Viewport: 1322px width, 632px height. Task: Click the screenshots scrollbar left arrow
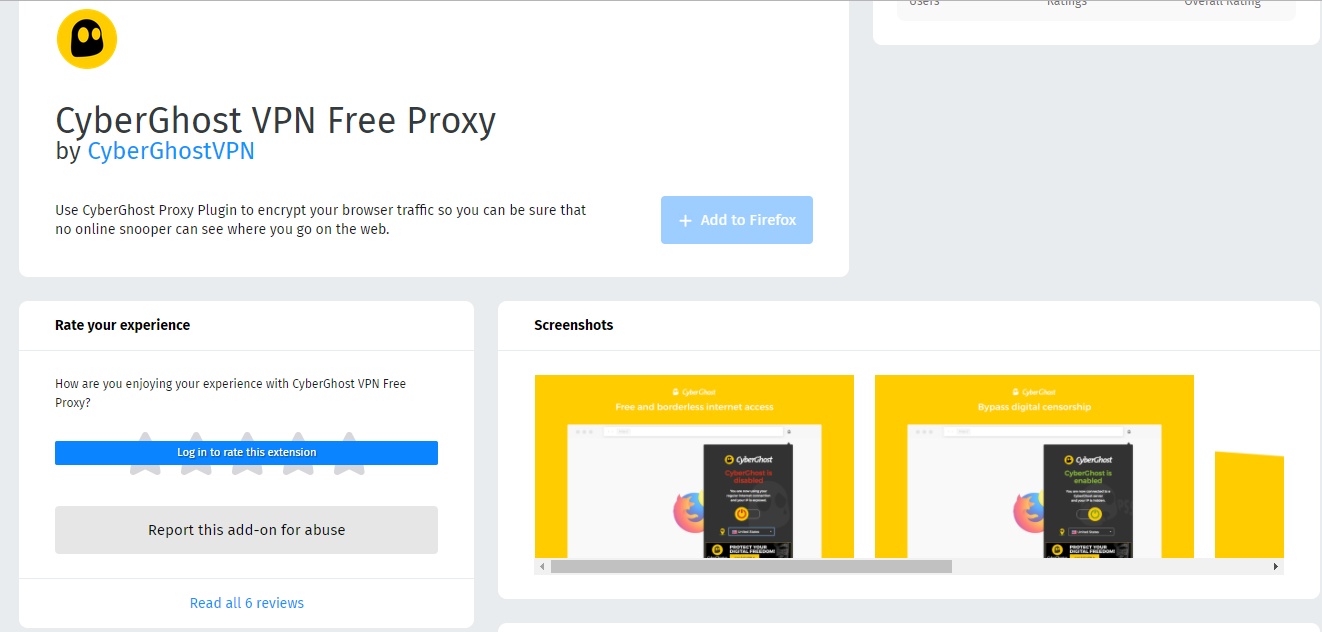pyautogui.click(x=542, y=566)
